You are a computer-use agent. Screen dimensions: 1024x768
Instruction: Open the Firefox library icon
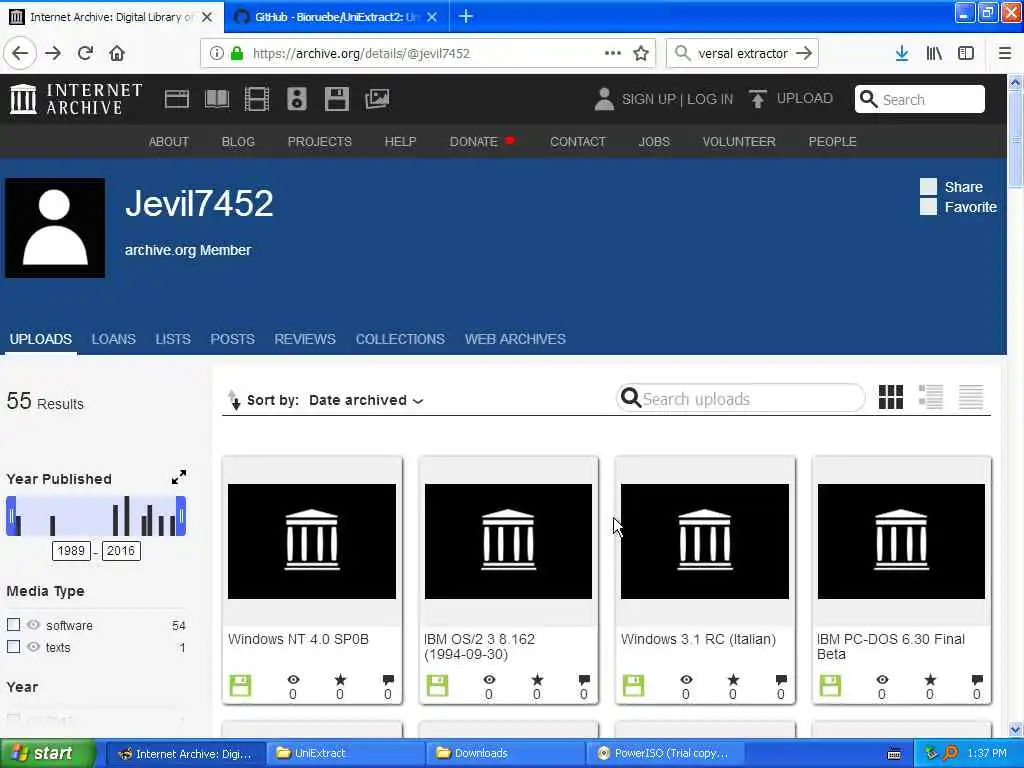[x=934, y=53]
